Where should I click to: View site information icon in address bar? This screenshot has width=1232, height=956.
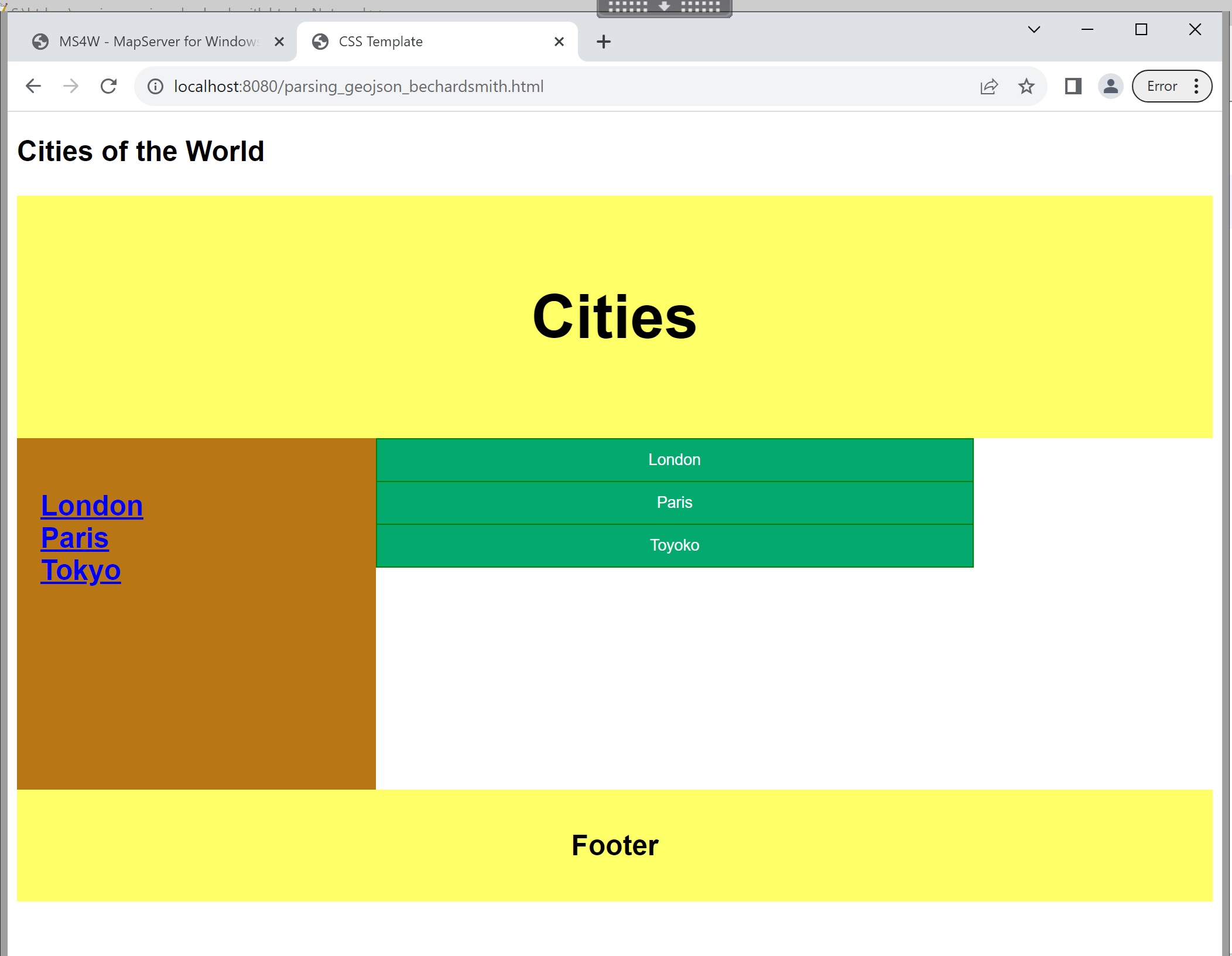[155, 87]
